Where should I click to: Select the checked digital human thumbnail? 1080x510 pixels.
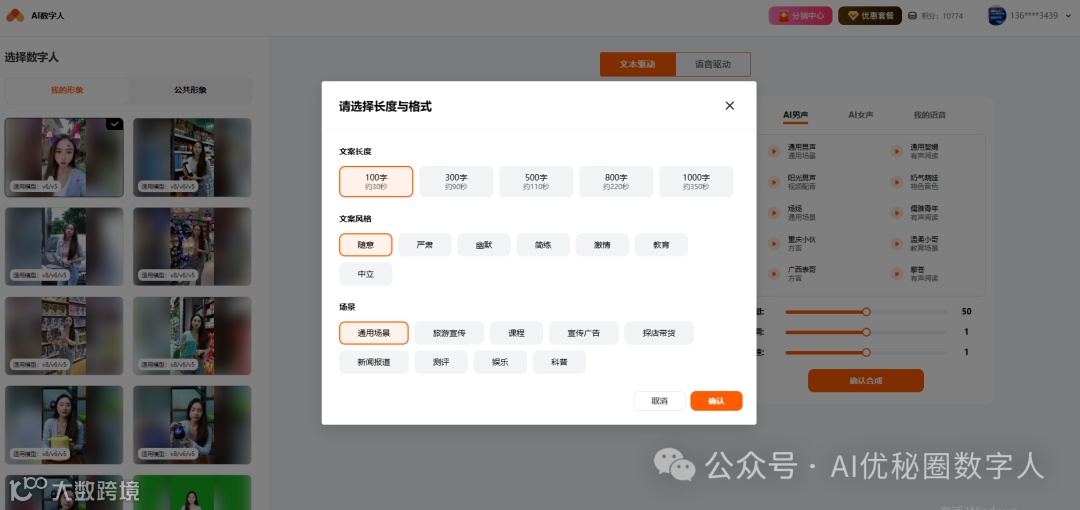pyautogui.click(x=64, y=158)
